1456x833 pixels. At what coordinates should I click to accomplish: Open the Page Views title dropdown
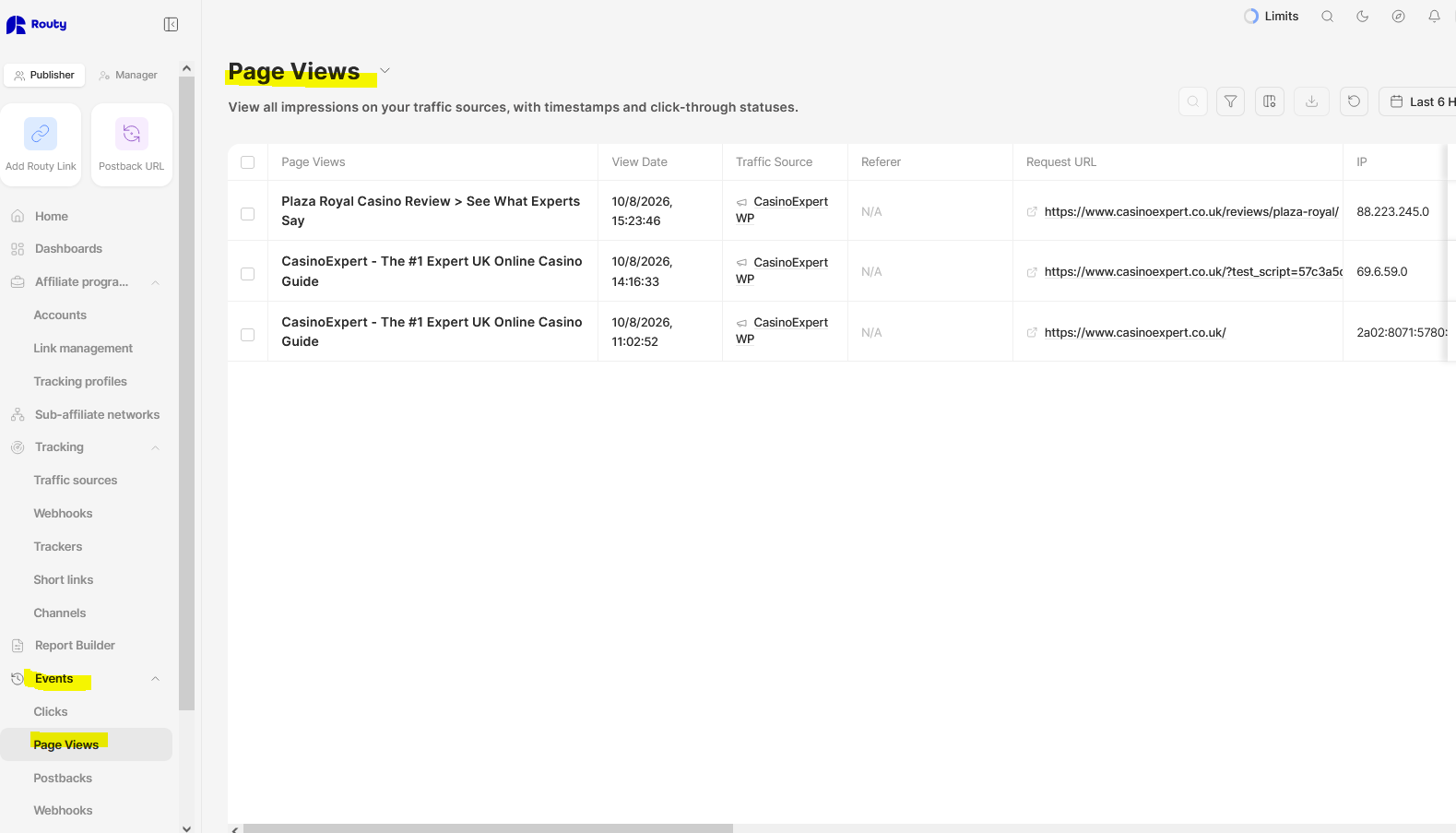coord(385,71)
